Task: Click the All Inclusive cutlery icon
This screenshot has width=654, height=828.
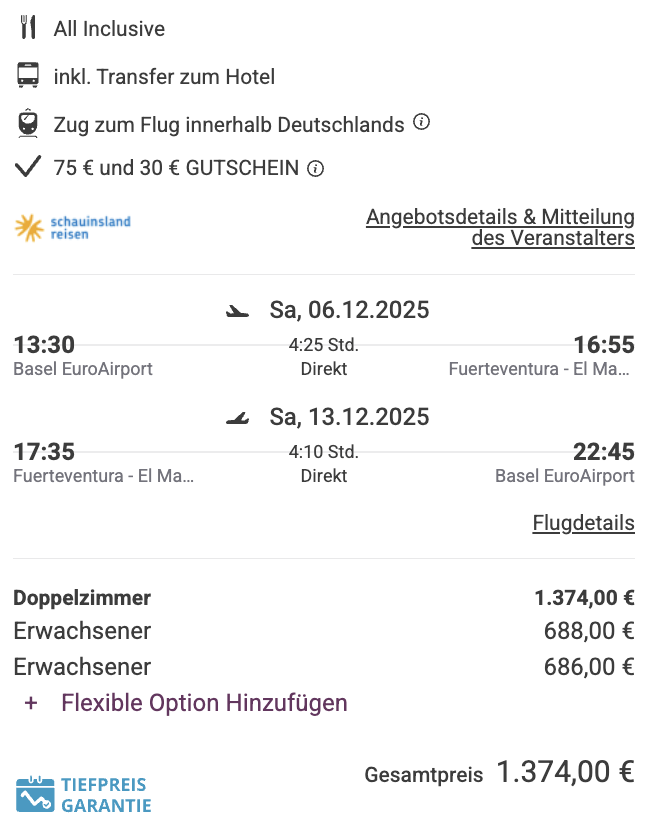Action: click(28, 29)
